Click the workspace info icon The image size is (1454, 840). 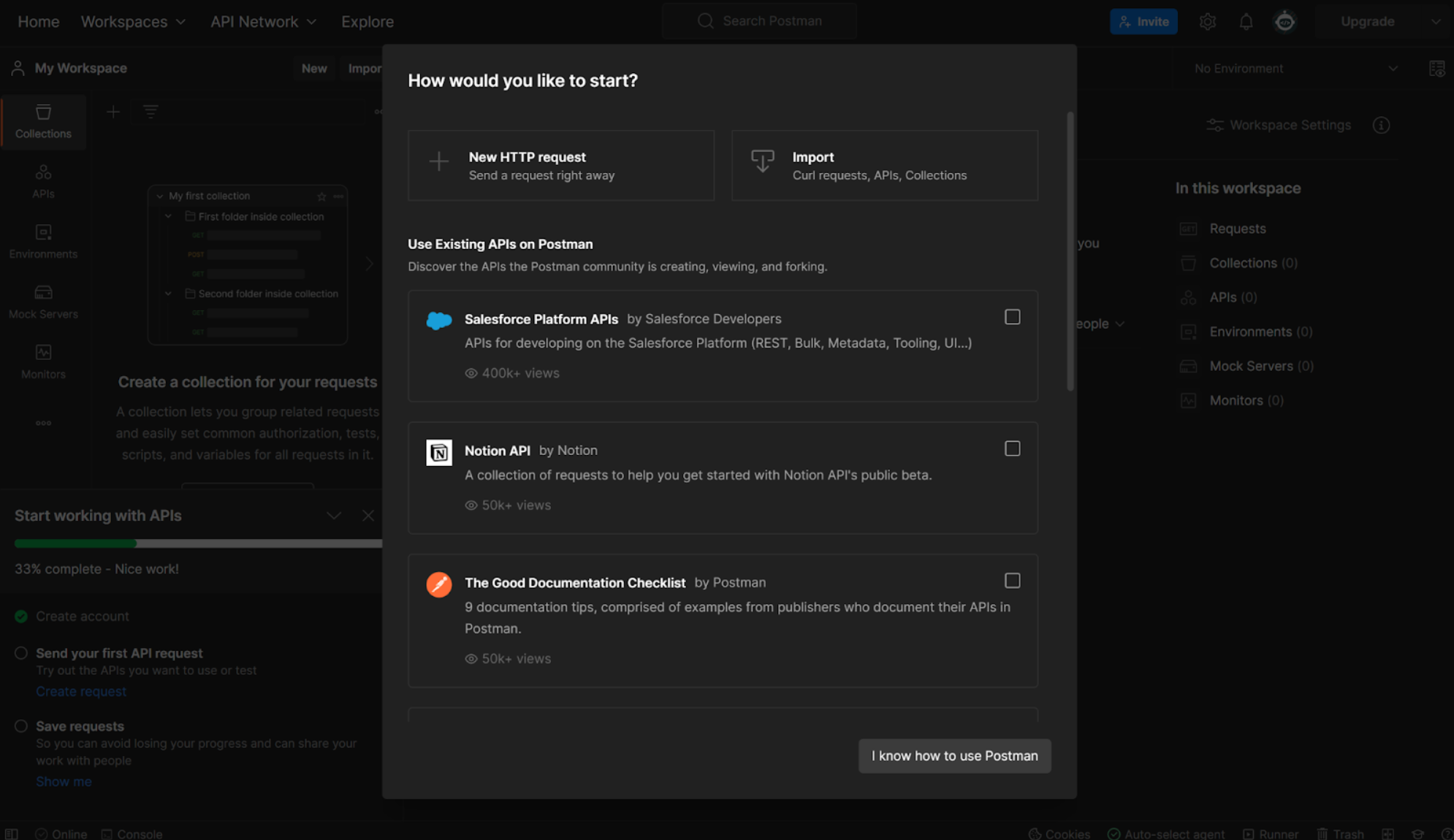click(x=1381, y=125)
